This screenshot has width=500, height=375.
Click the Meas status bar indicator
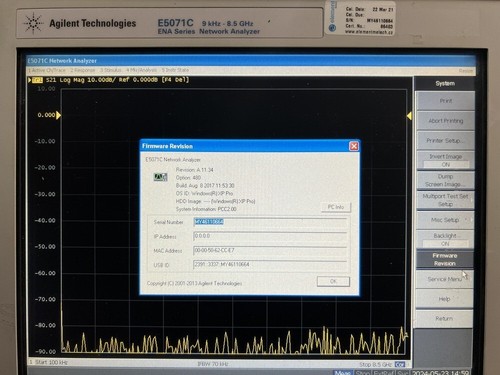coord(343,373)
